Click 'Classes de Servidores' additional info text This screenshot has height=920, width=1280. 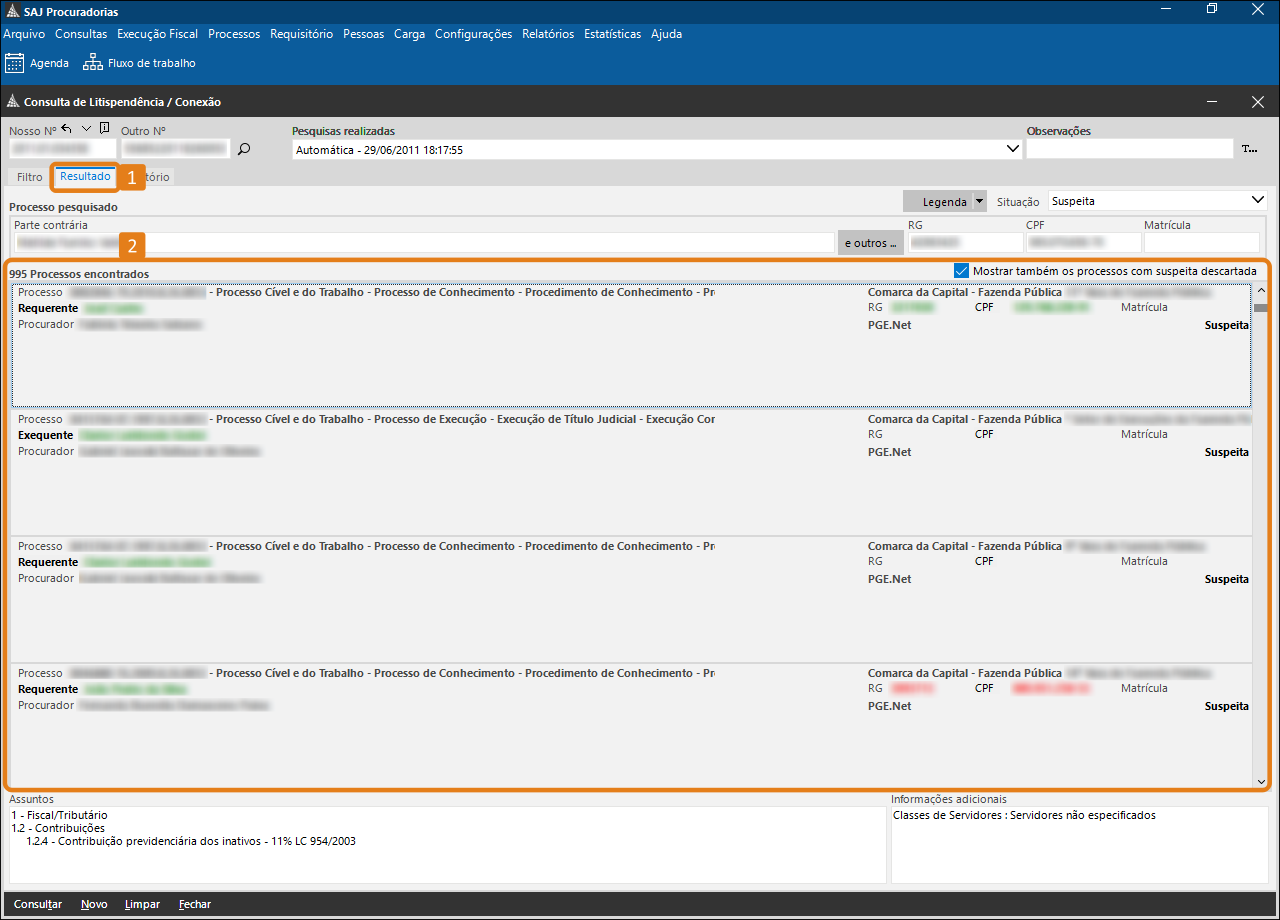click(x=1024, y=816)
